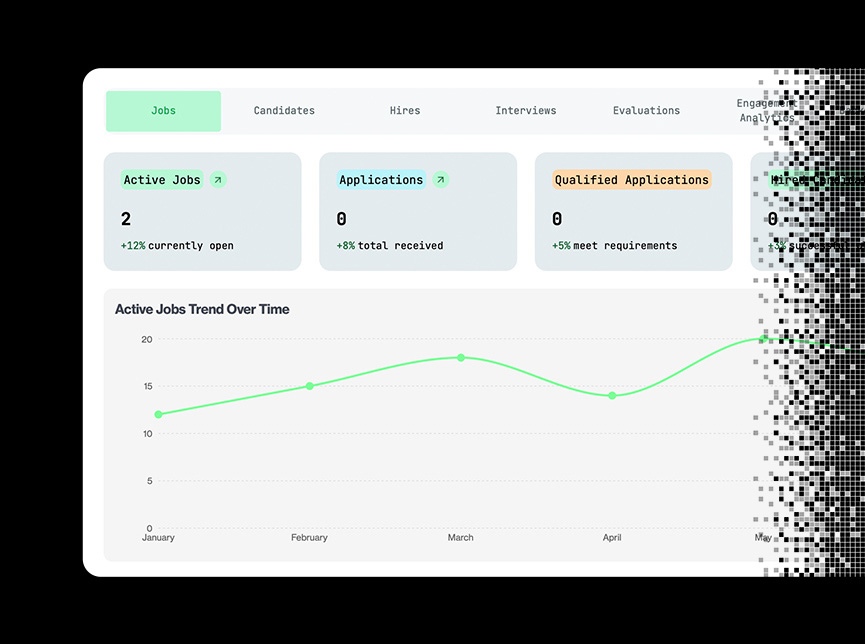Select the Hires tab
This screenshot has height=644, width=865.
405,111
